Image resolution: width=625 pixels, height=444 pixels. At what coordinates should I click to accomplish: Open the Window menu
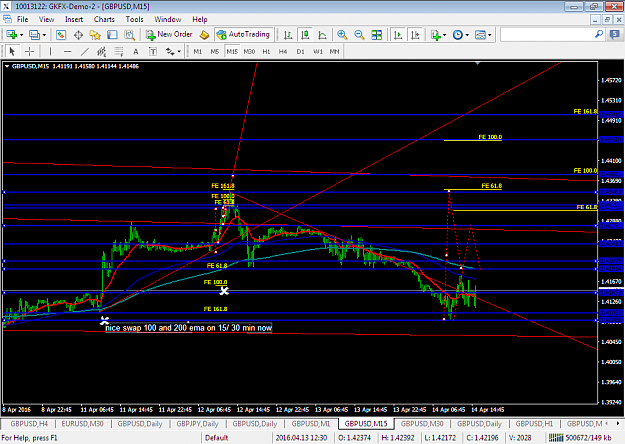coord(167,19)
